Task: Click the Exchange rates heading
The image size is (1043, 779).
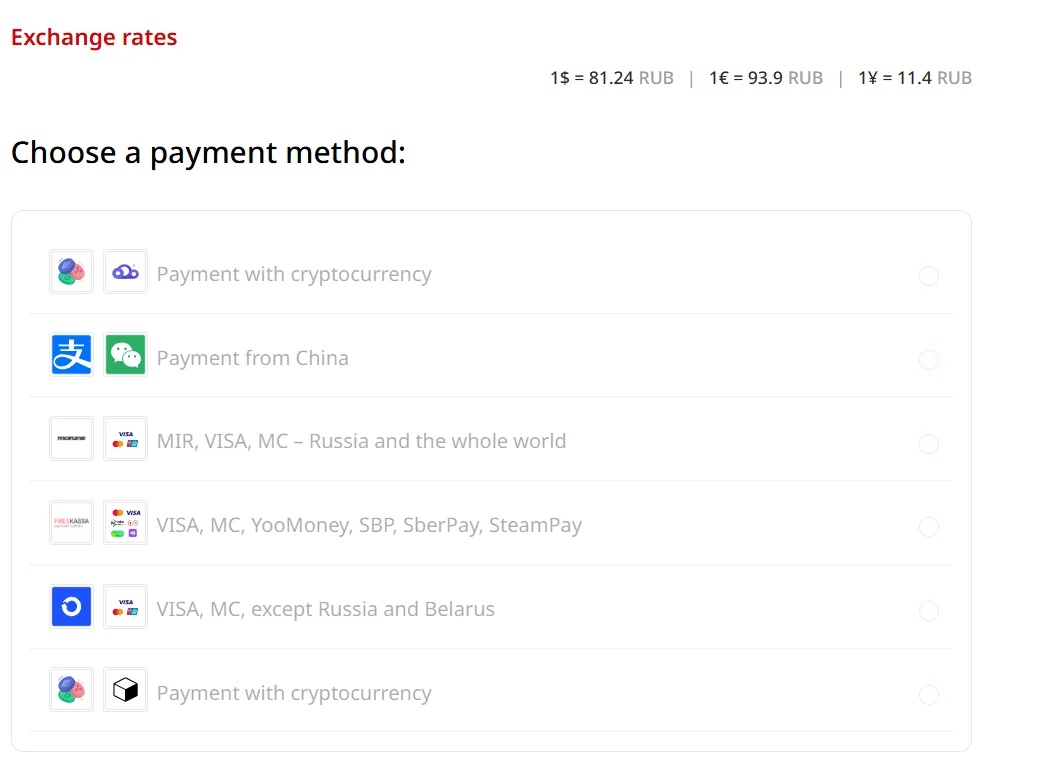Action: 94,37
